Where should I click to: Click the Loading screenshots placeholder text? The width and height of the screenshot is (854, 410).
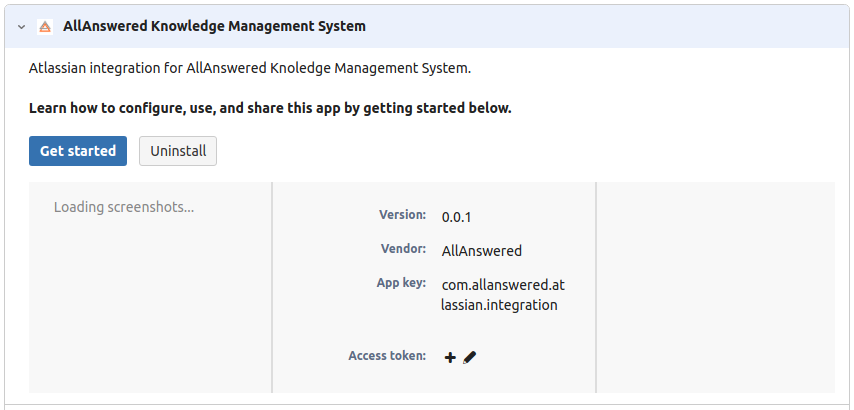pos(124,207)
